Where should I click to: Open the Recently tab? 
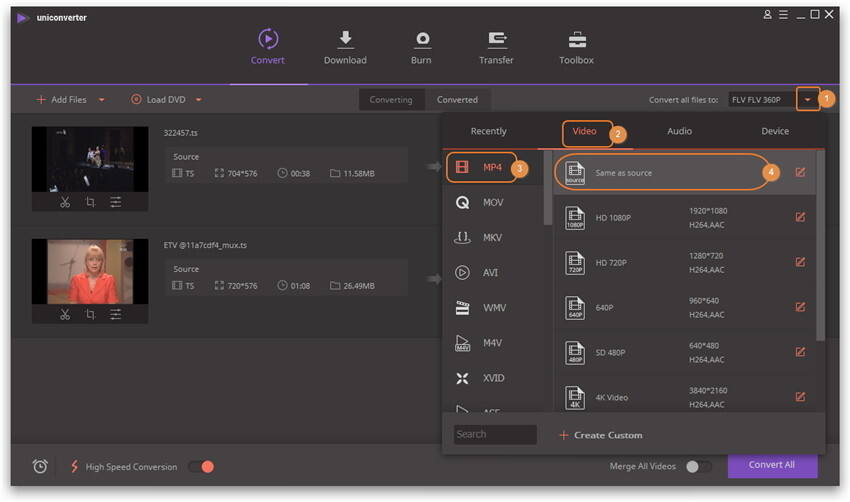pyautogui.click(x=488, y=131)
